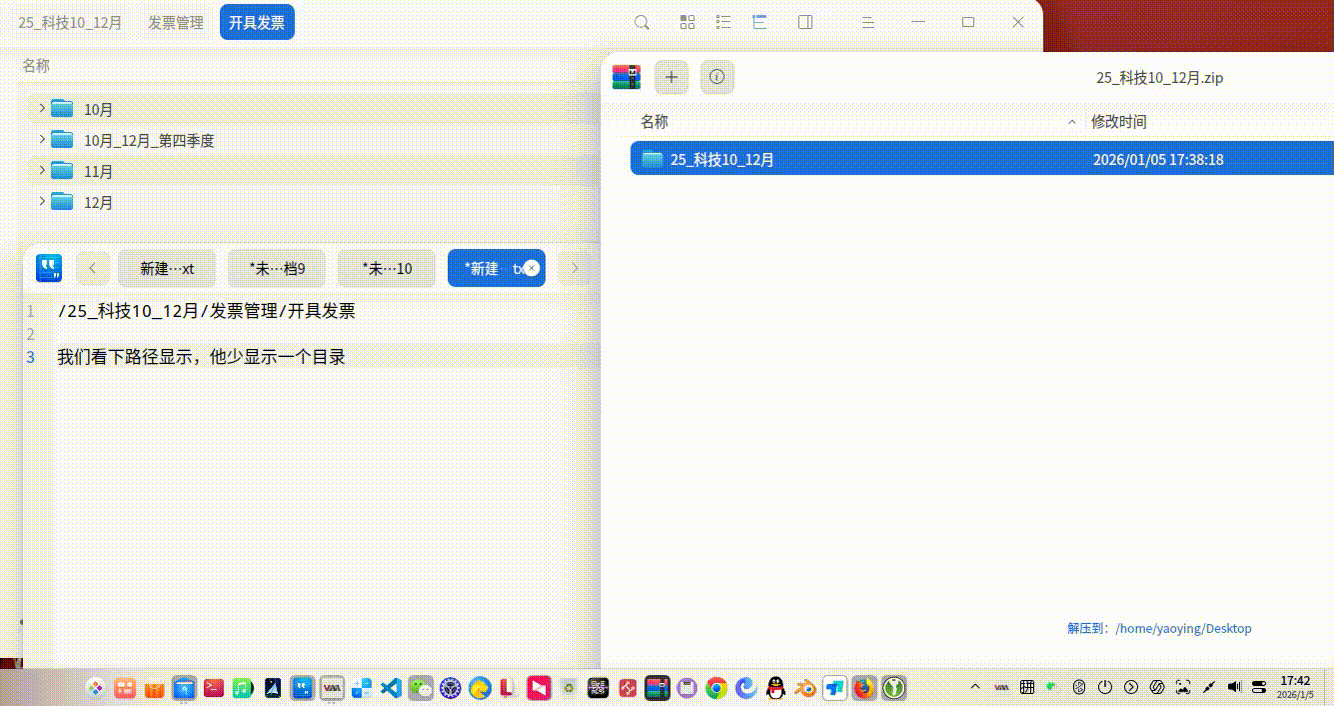This screenshot has width=1334, height=706.
Task: Expand the 11月 folder
Action: [42, 170]
